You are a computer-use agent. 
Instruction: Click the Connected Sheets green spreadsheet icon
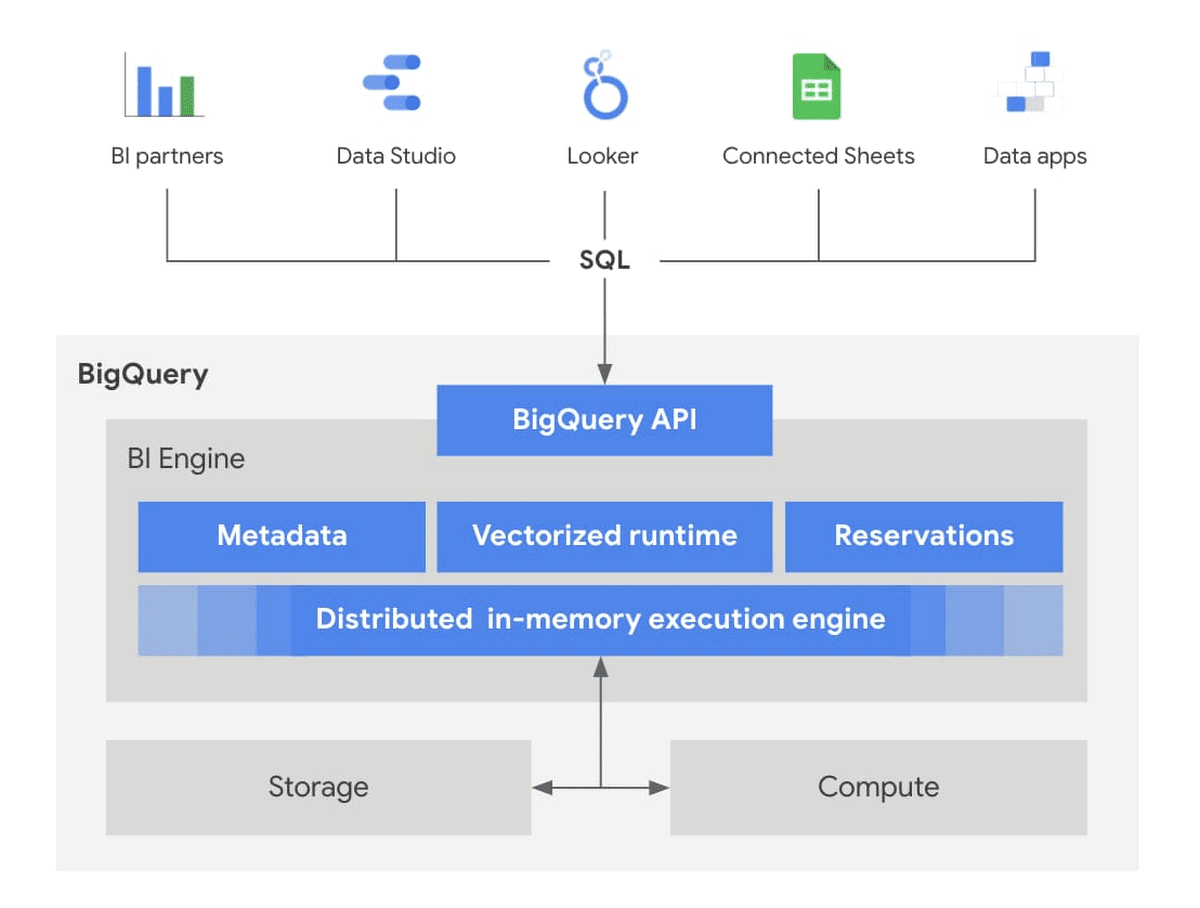pos(816,87)
